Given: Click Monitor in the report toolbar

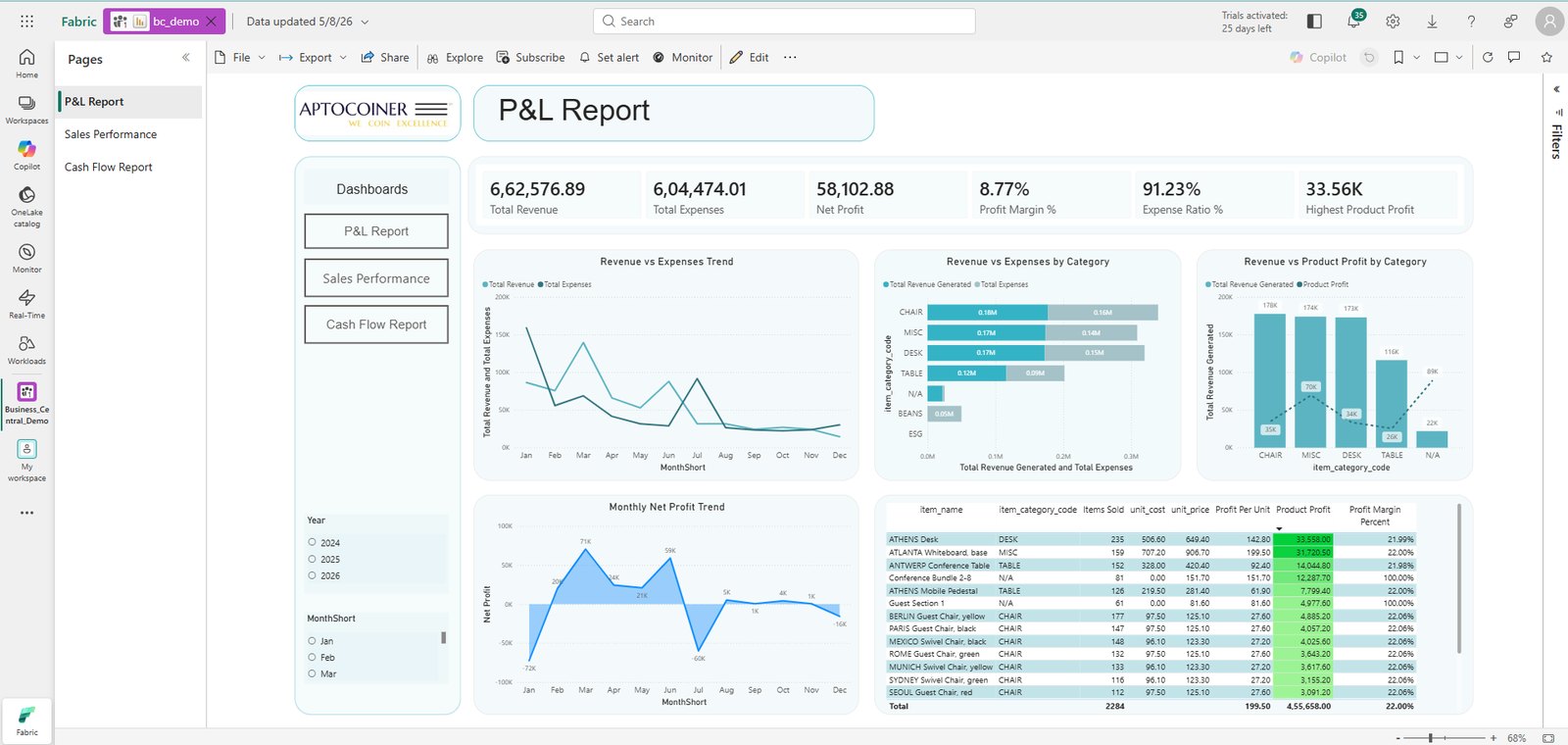Looking at the screenshot, I should (x=683, y=57).
